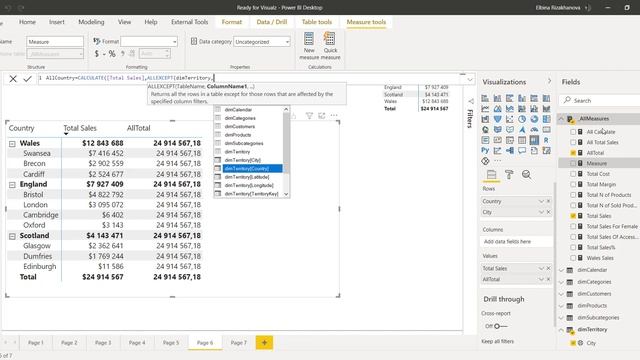Uncheck the Total Sales checkbox
Viewport: 640px width, 360px height.
[x=573, y=216]
